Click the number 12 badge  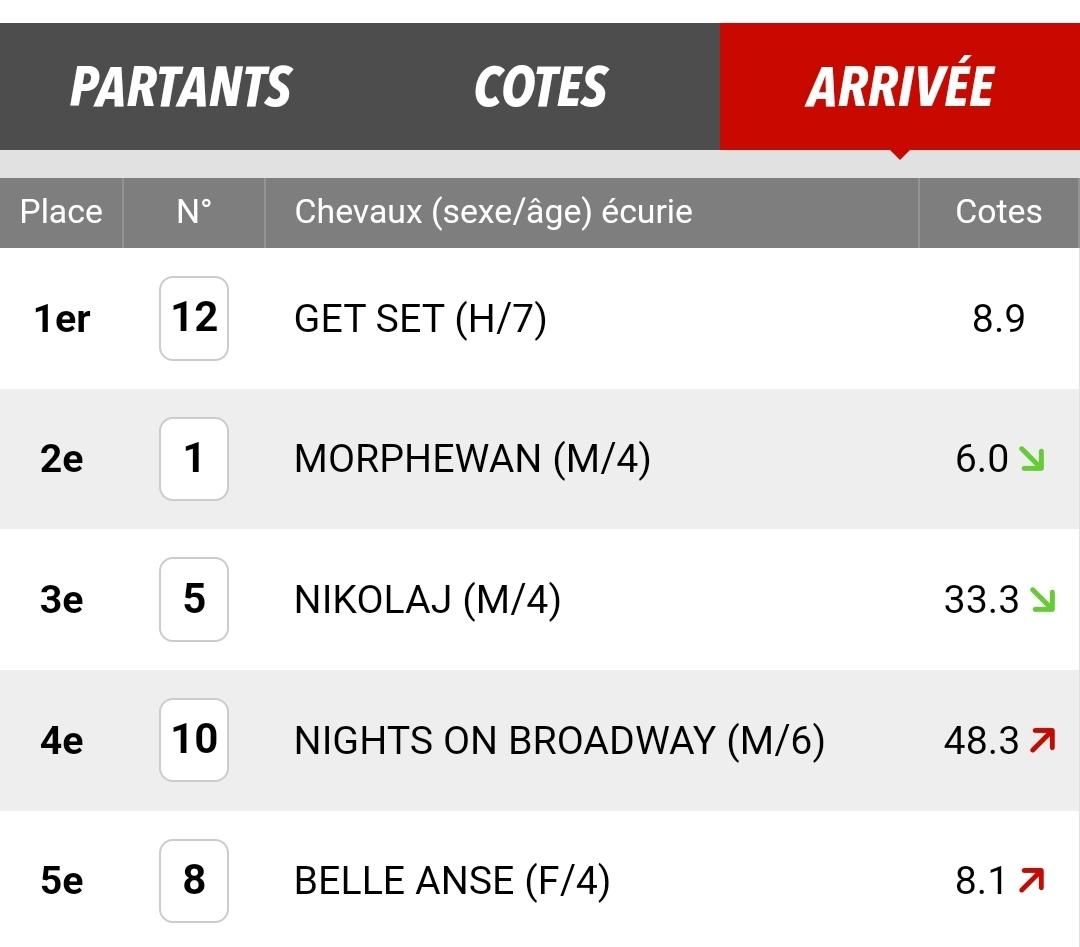click(194, 318)
